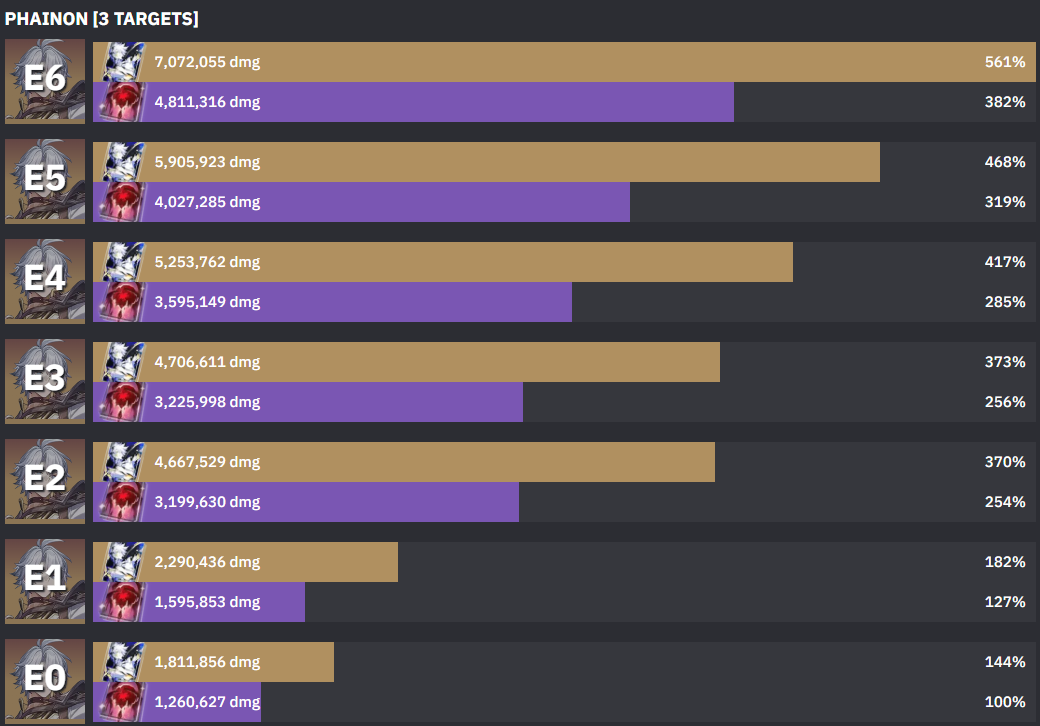Click the 1,595,853 dmg value
Image resolution: width=1040 pixels, height=726 pixels.
pos(208,603)
